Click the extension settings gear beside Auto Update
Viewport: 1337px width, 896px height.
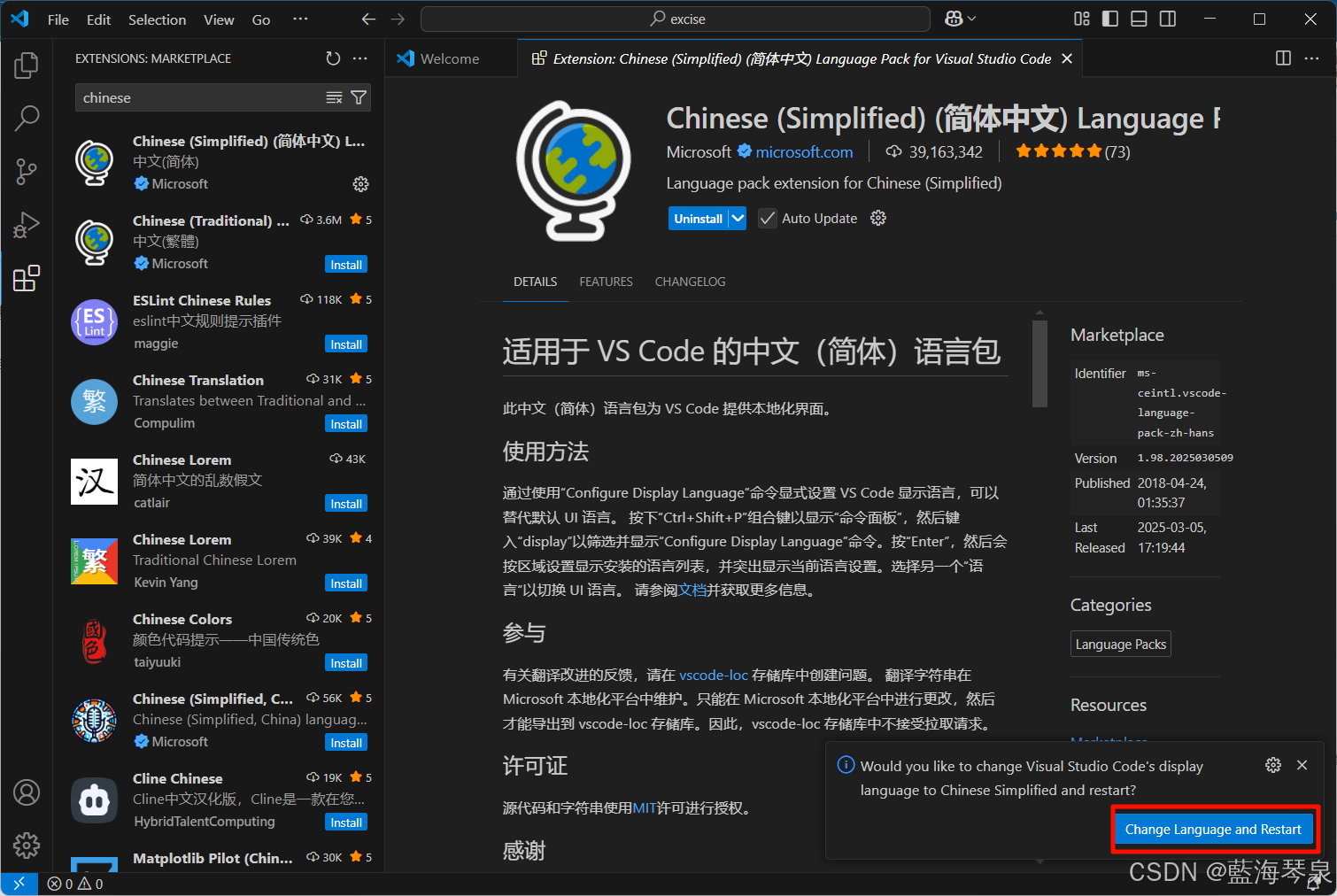pos(878,218)
